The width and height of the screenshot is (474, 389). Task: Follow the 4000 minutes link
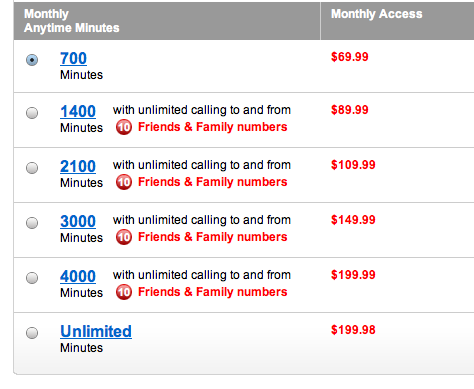[x=78, y=276]
